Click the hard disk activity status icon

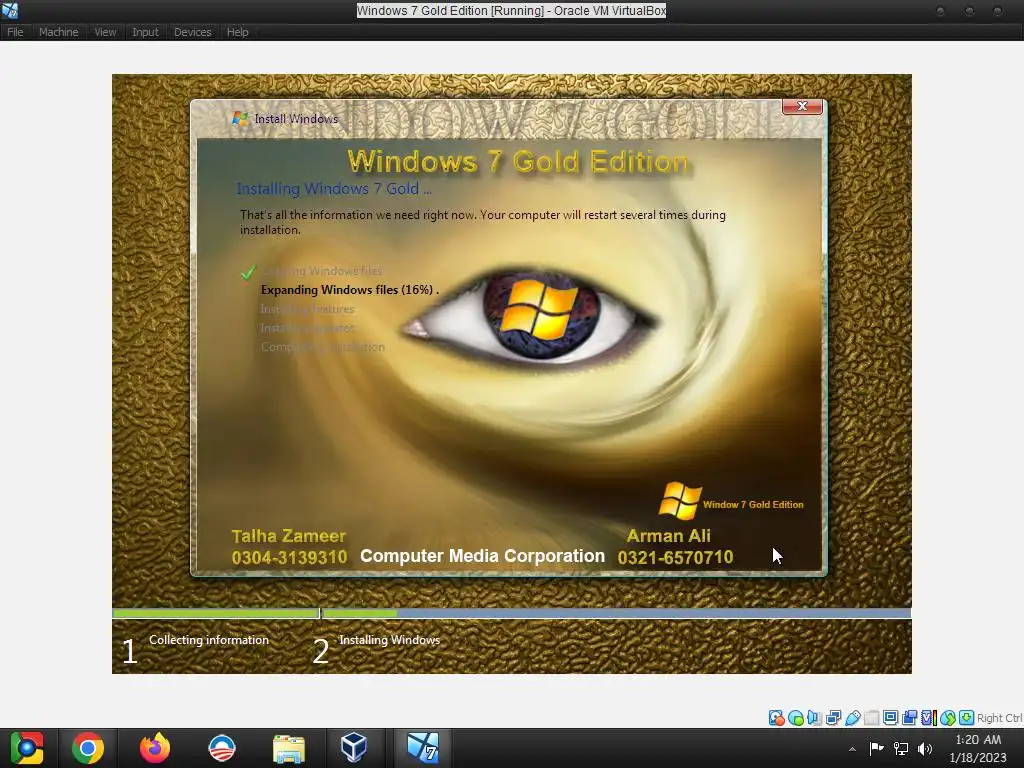[776, 718]
